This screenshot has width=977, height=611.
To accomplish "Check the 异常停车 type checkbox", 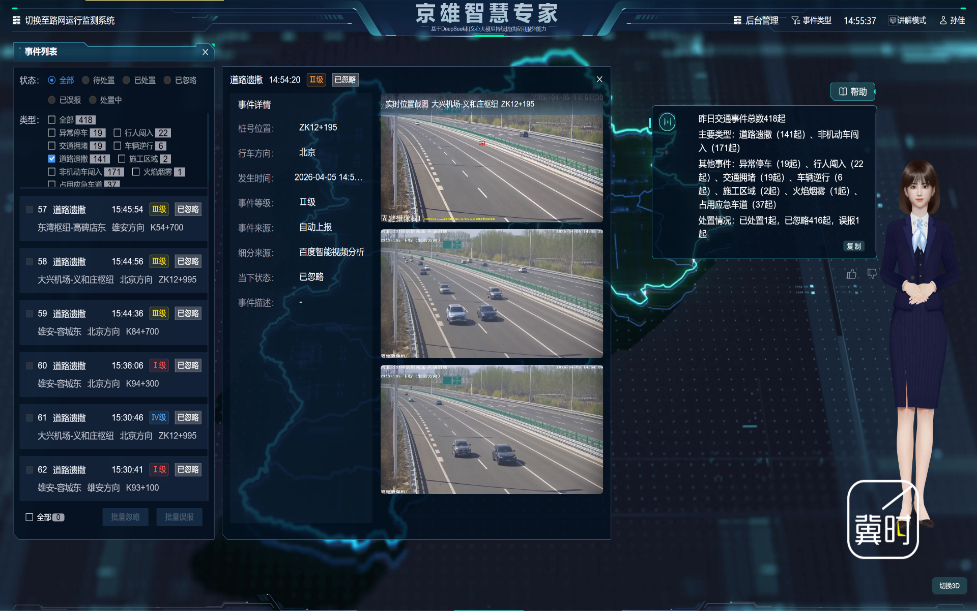I will pos(52,132).
